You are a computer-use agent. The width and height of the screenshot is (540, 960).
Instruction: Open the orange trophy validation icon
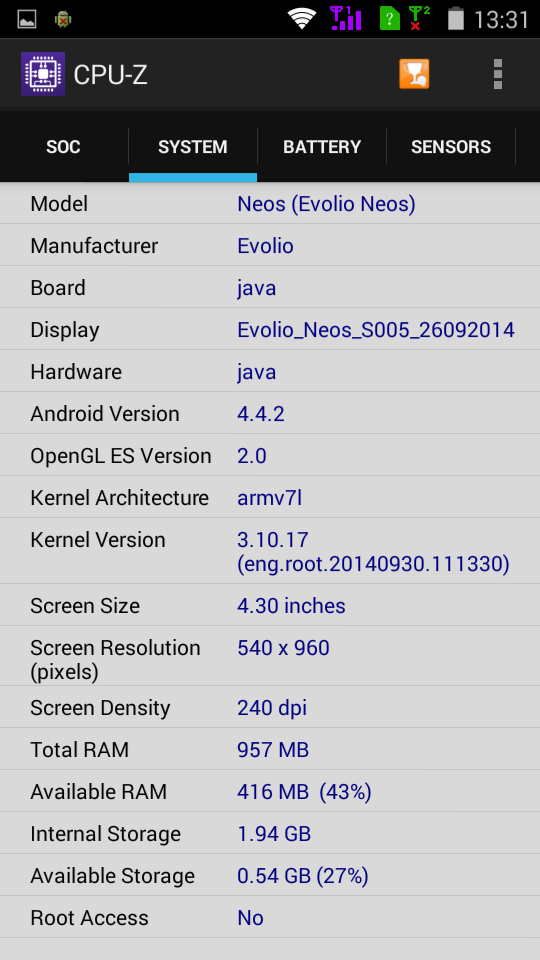(414, 74)
